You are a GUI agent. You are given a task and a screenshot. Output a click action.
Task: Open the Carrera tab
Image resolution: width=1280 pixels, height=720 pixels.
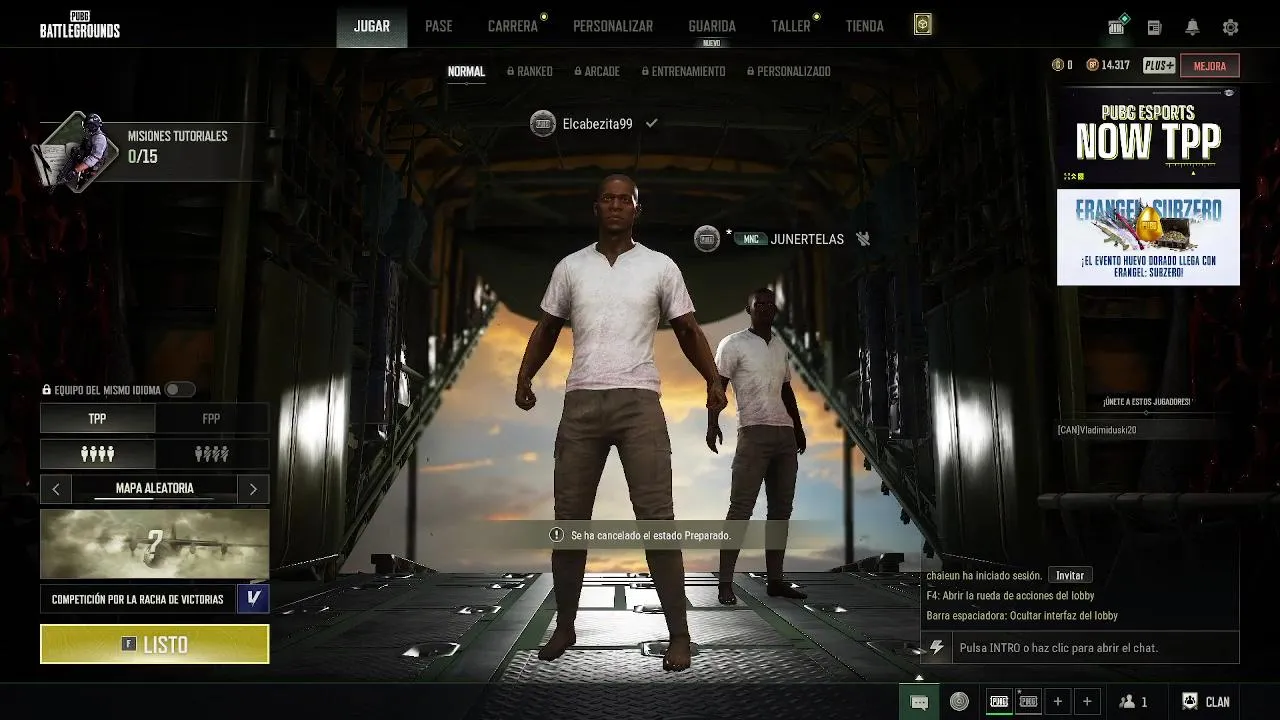click(x=513, y=26)
